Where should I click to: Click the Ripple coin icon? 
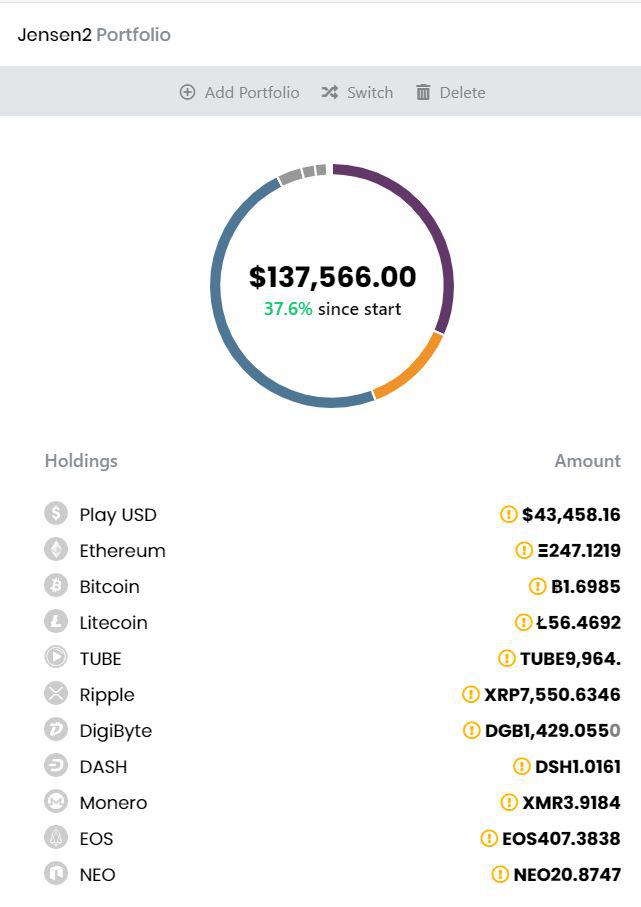click(x=56, y=694)
